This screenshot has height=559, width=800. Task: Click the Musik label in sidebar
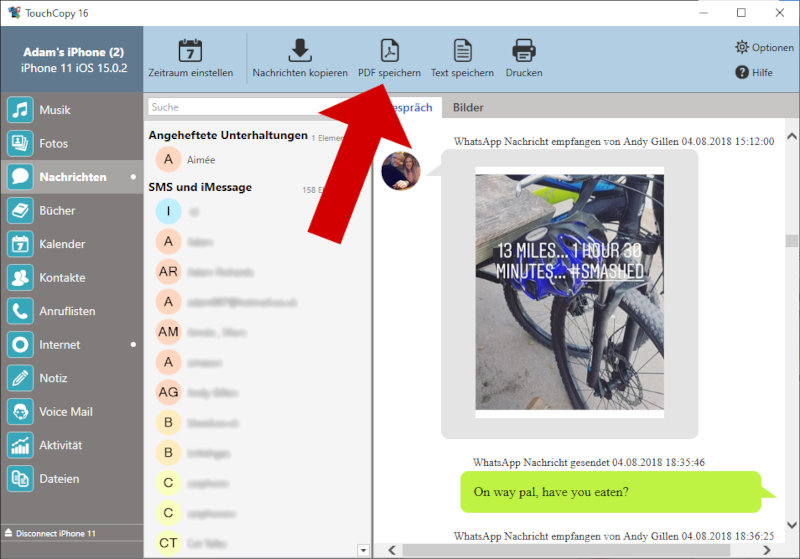point(55,110)
